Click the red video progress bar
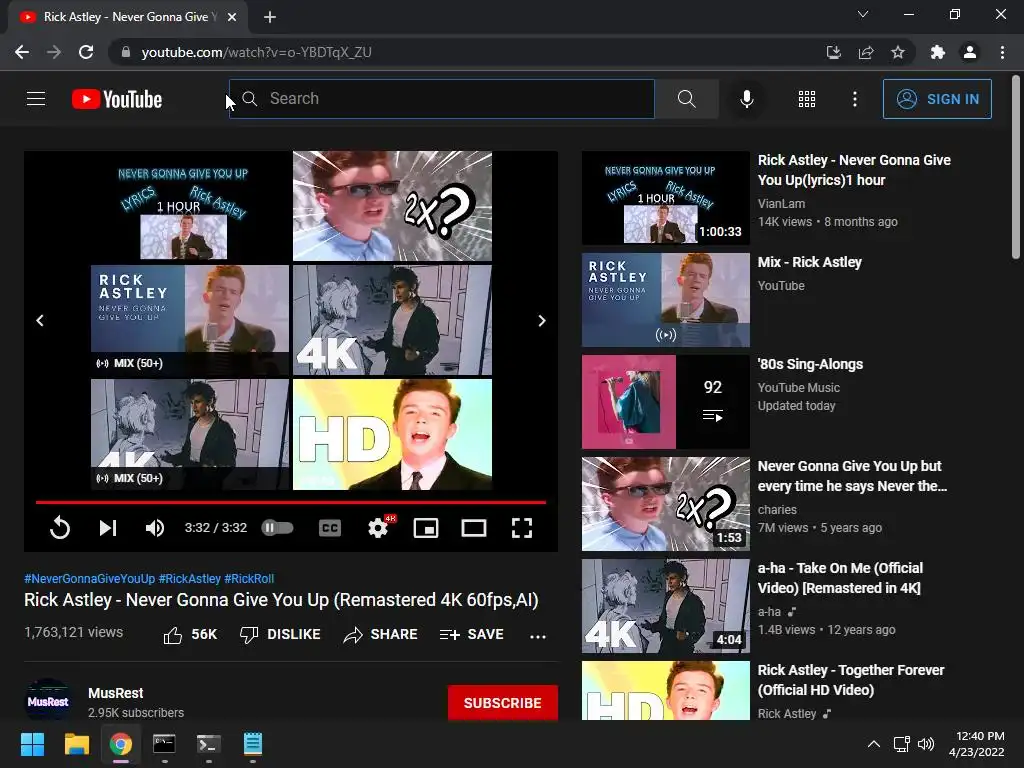 click(291, 502)
